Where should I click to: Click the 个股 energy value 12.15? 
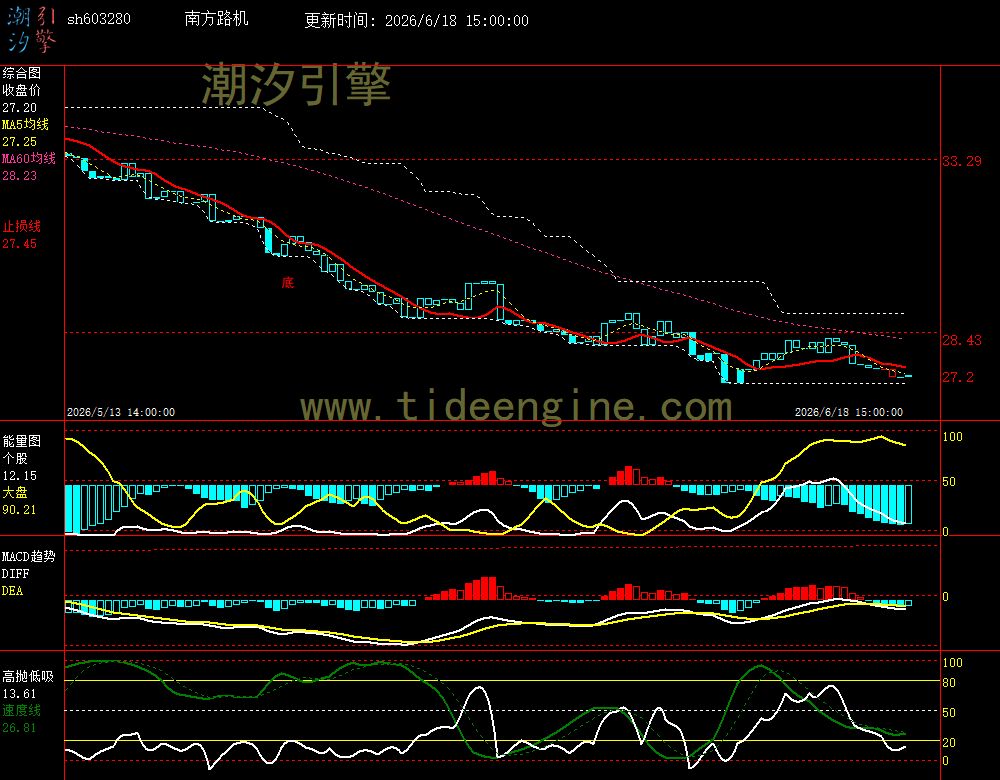(19, 476)
